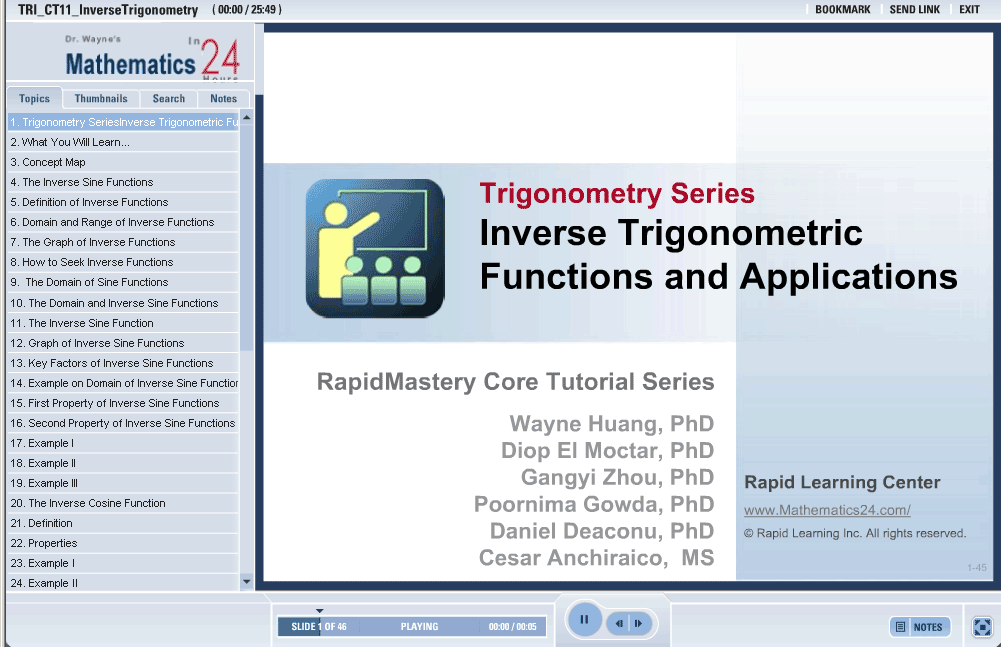
Task: Click the PLAYING status label
Action: pos(419,627)
